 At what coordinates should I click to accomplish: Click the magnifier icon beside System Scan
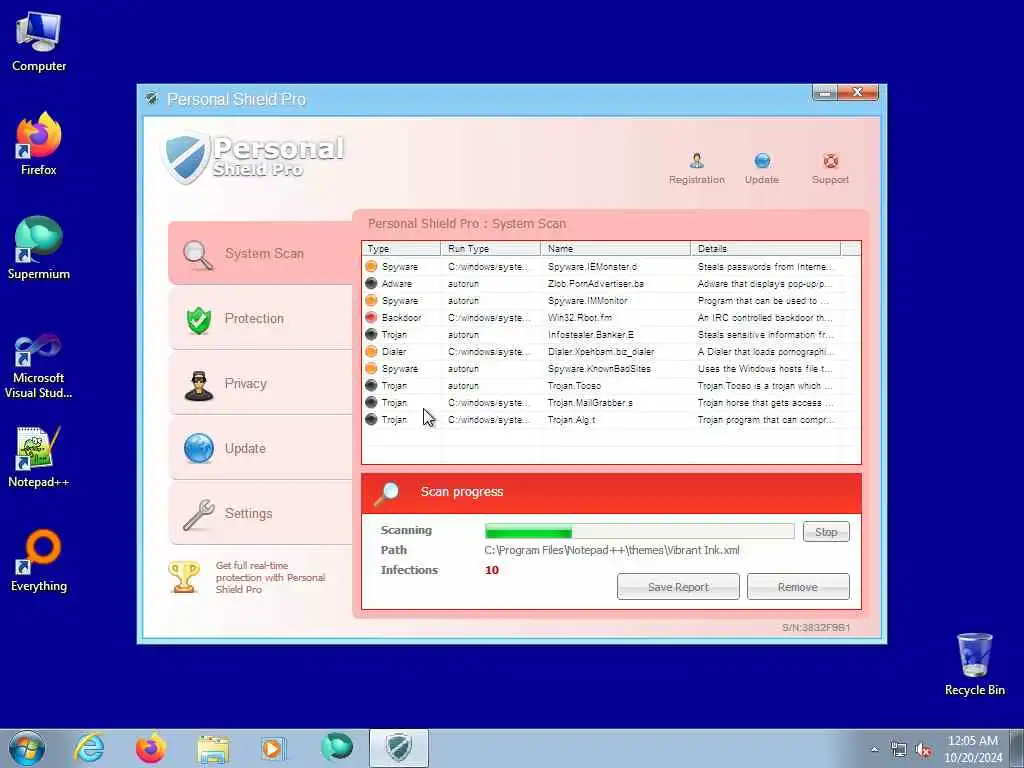pyautogui.click(x=198, y=255)
